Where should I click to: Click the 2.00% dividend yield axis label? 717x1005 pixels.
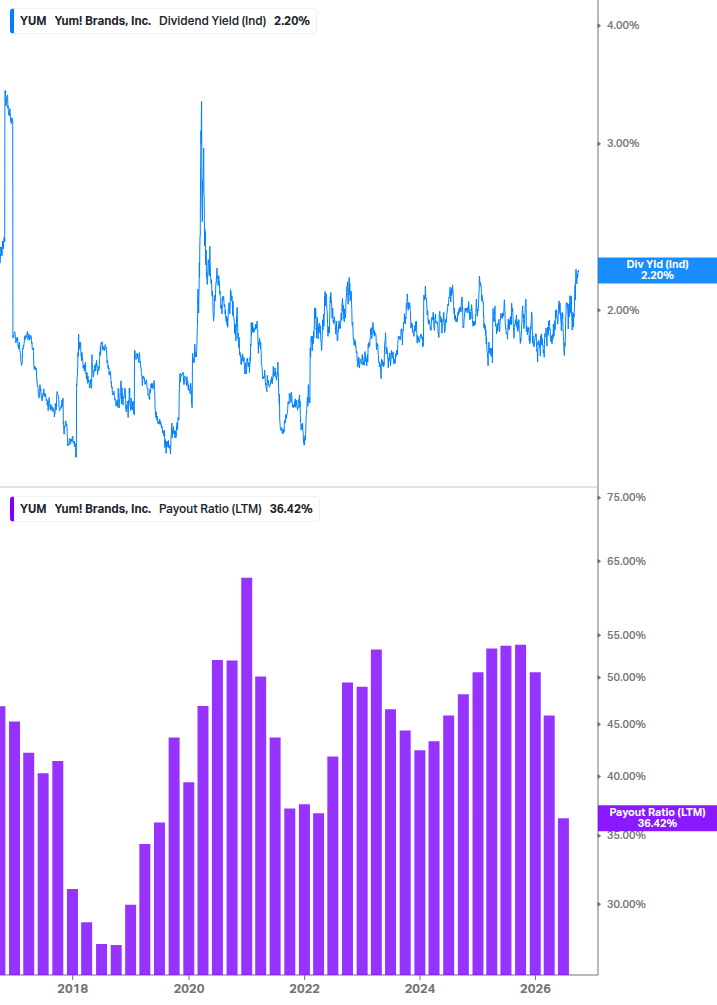623,310
